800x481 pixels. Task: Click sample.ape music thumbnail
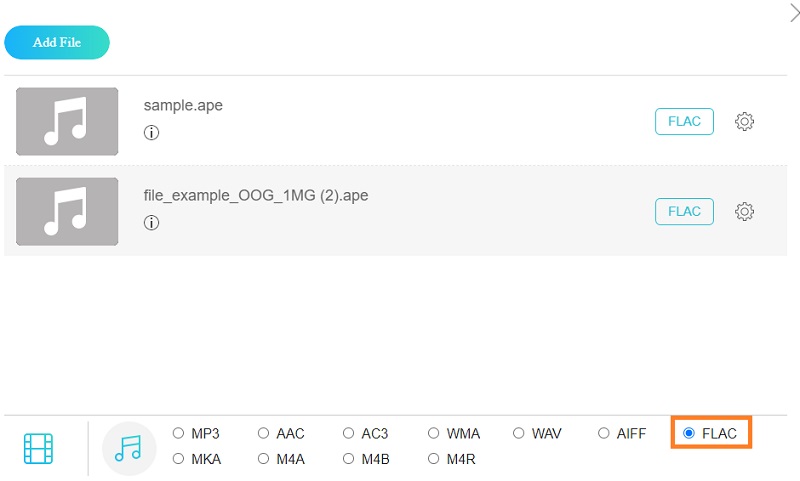[67, 122]
